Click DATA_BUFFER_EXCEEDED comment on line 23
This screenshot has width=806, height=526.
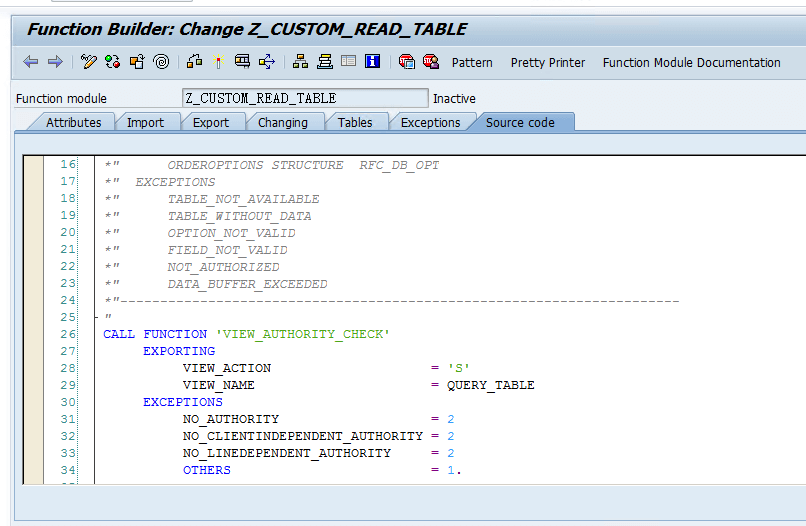click(247, 284)
